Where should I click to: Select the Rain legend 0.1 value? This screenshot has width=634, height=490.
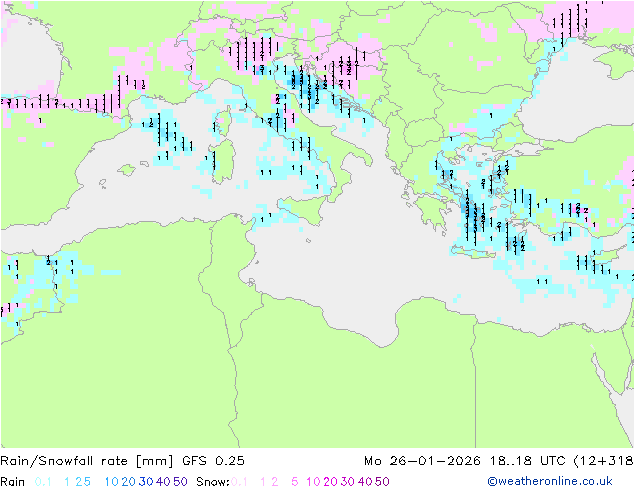(x=43, y=482)
